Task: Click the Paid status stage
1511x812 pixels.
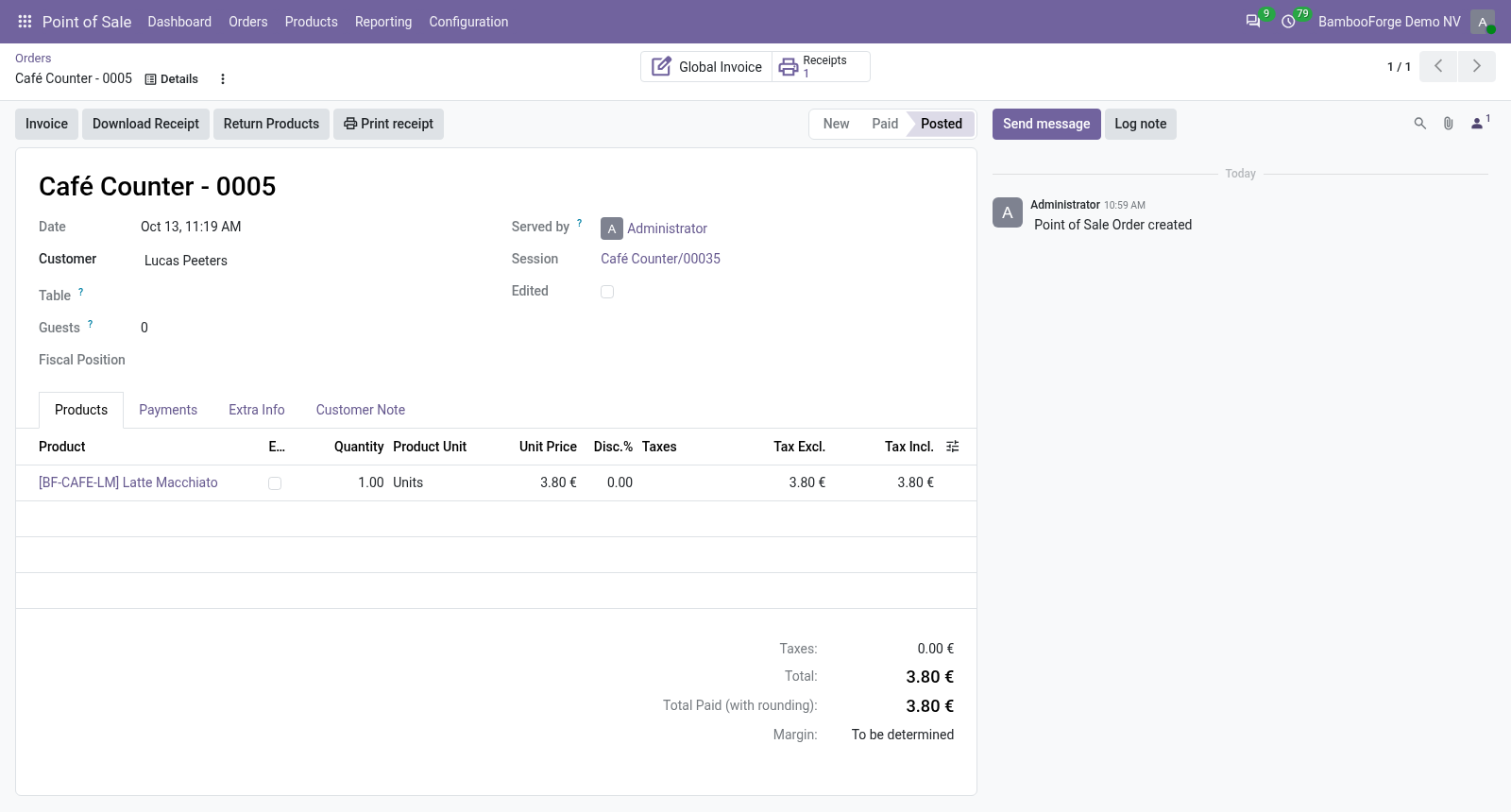Action: pyautogui.click(x=885, y=124)
